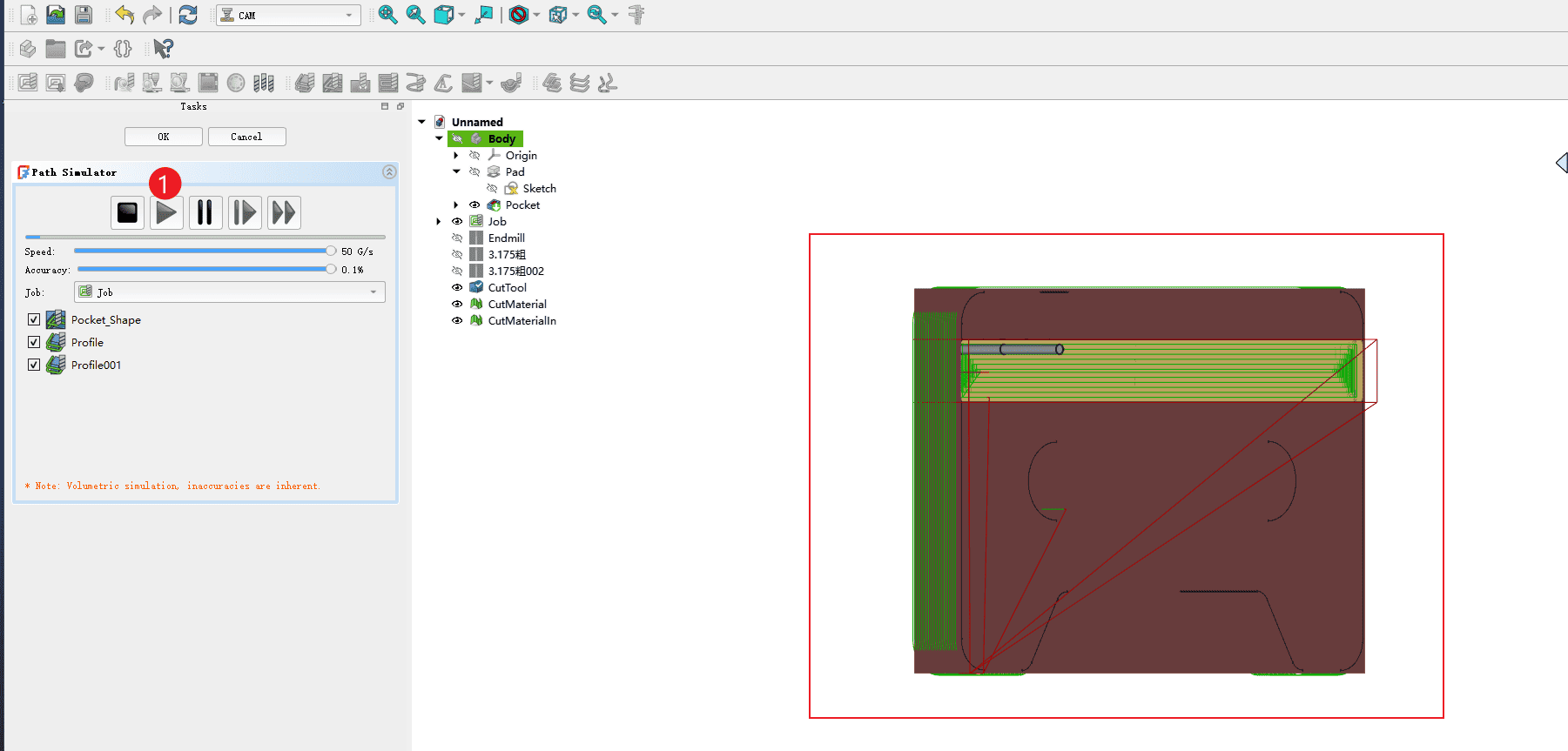1568x751 pixels.
Task: Expand the Job tree node
Action: [439, 221]
